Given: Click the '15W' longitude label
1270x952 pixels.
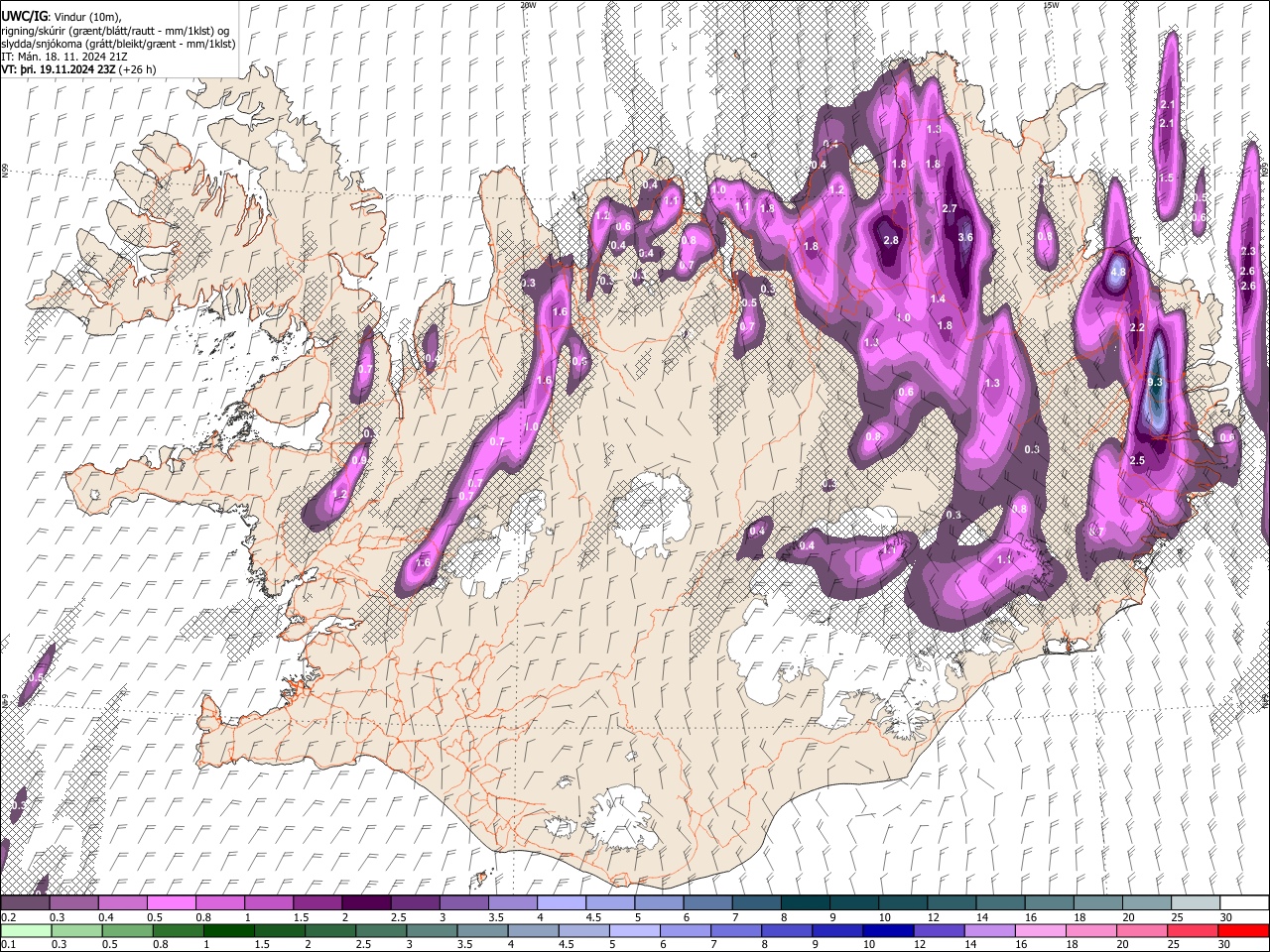Looking at the screenshot, I should click(1051, 5).
